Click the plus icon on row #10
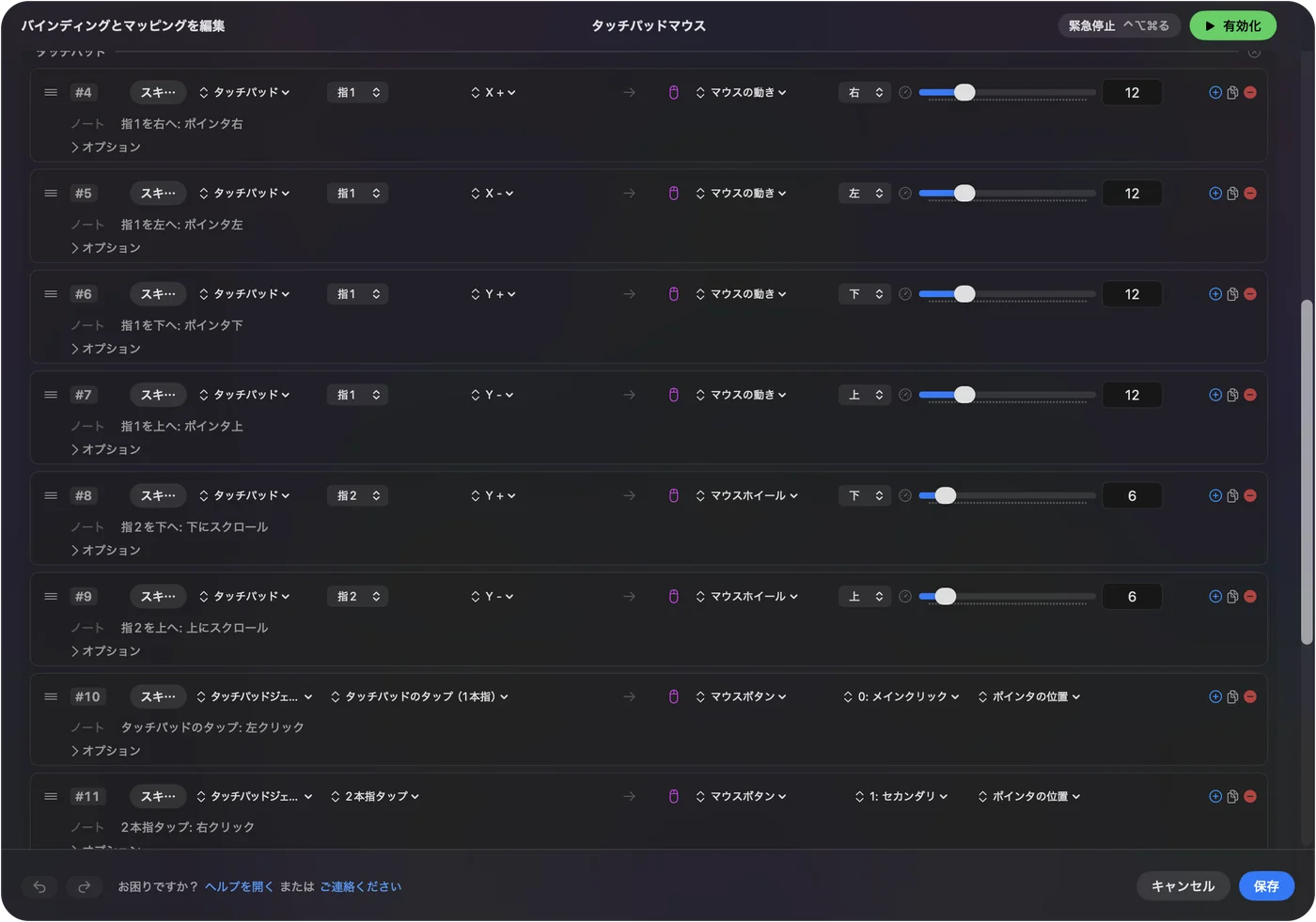 (1215, 696)
